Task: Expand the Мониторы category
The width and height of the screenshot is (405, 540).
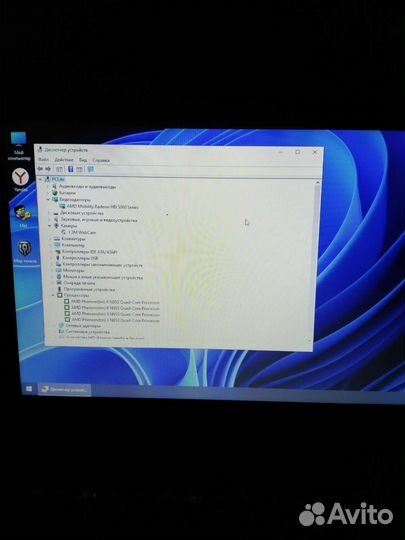Action: pyautogui.click(x=52, y=271)
